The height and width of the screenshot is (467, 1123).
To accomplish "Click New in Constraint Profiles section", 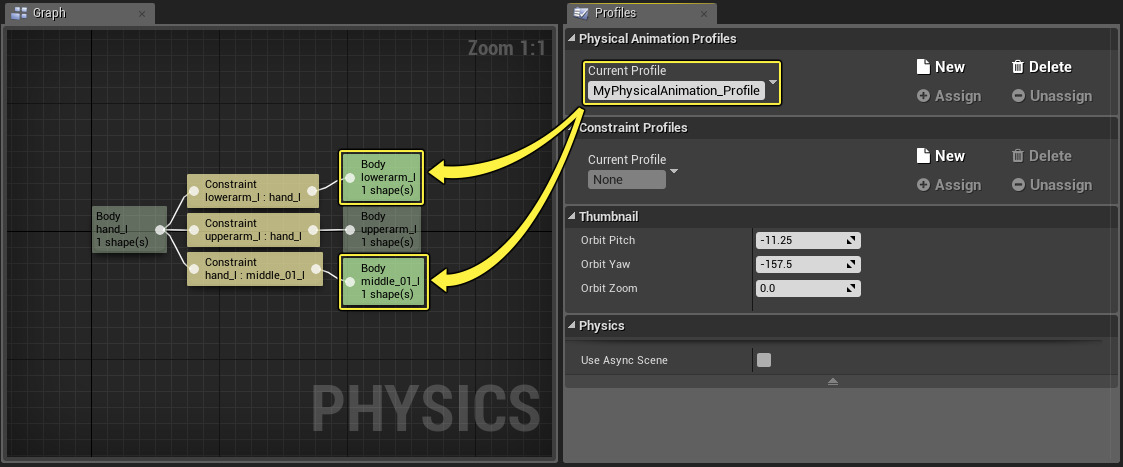I will click(x=940, y=156).
